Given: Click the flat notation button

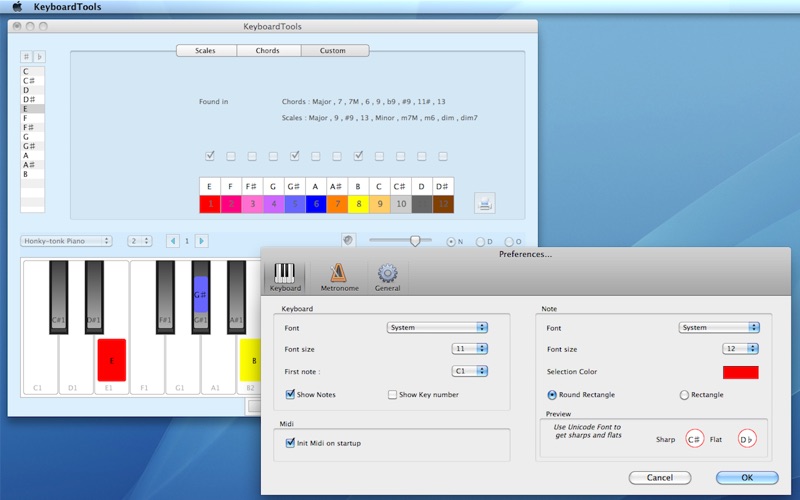Looking at the screenshot, I should click(39, 57).
